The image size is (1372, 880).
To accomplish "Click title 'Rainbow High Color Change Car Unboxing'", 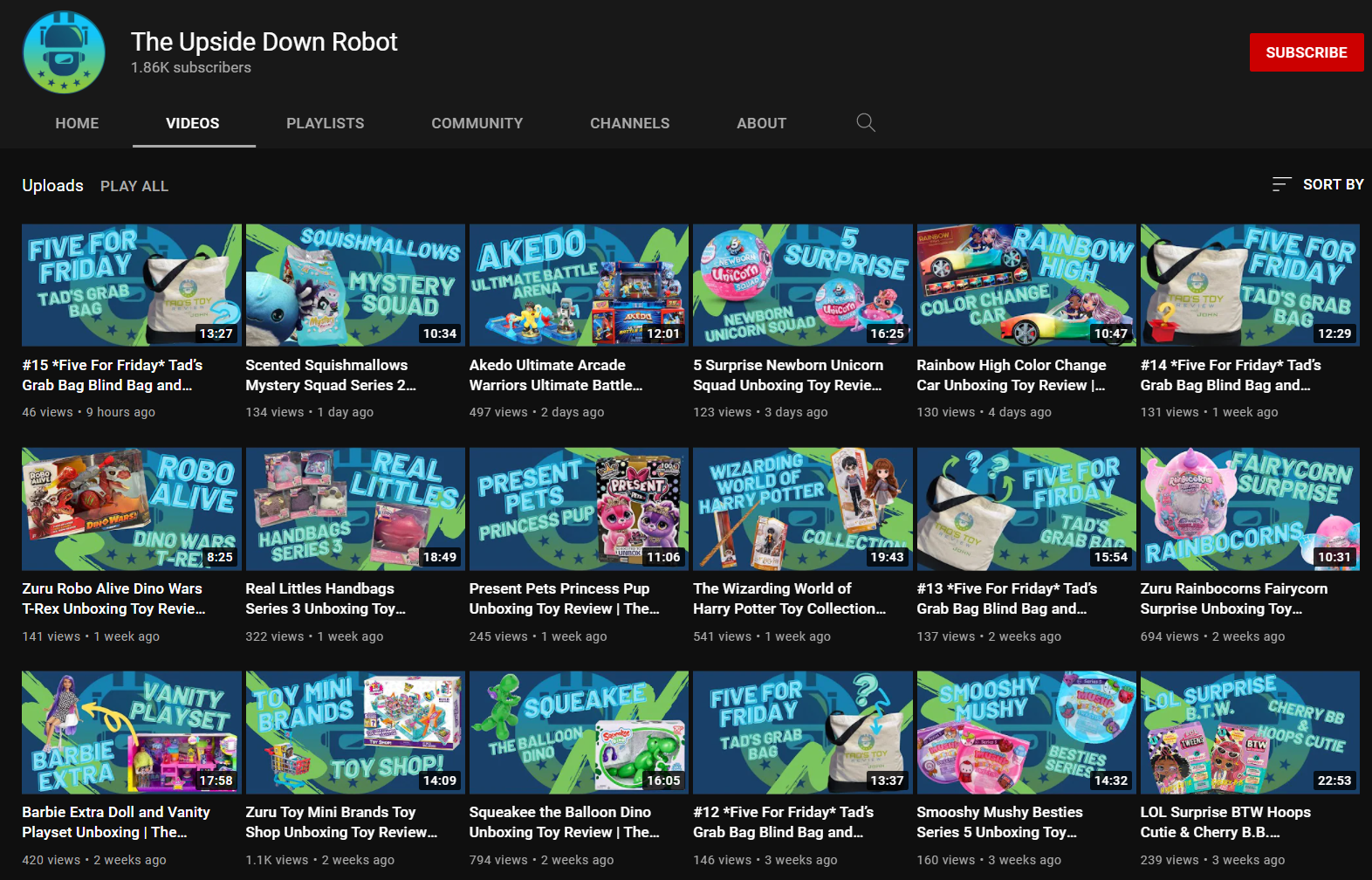I will (x=1012, y=375).
